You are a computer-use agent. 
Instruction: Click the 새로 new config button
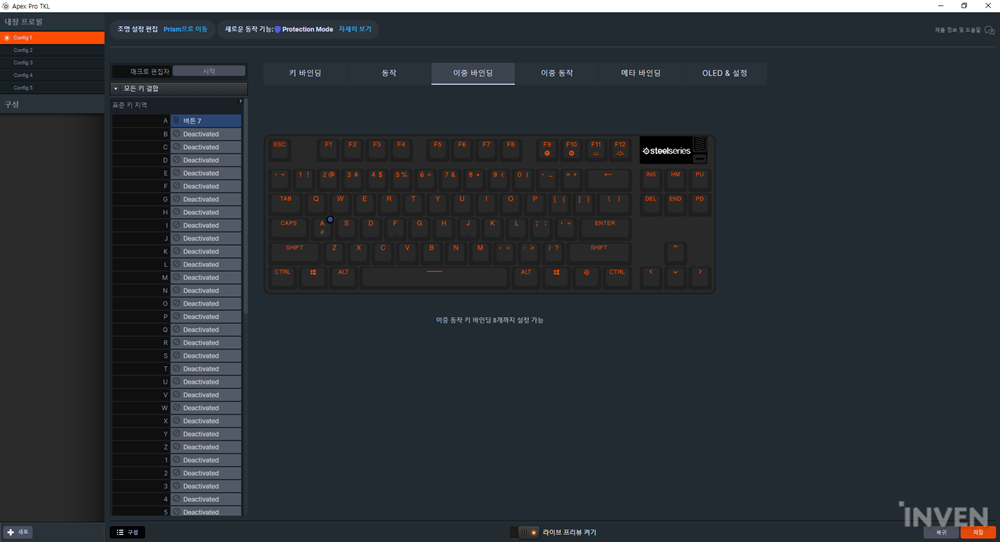click(18, 532)
